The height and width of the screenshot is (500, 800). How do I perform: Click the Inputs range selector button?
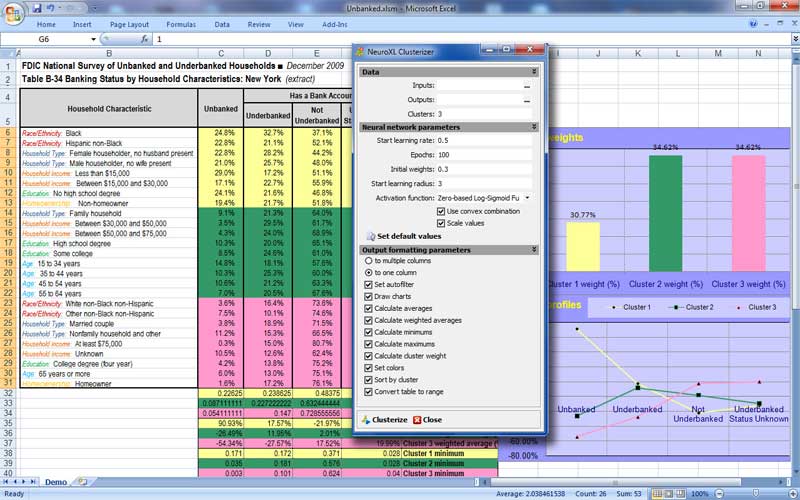(x=527, y=86)
